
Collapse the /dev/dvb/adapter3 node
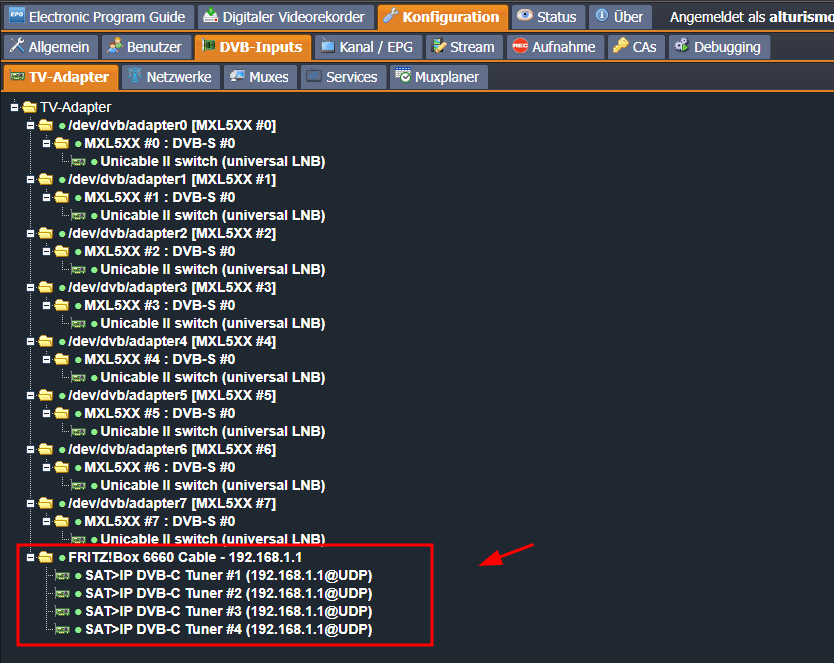pyautogui.click(x=30, y=288)
